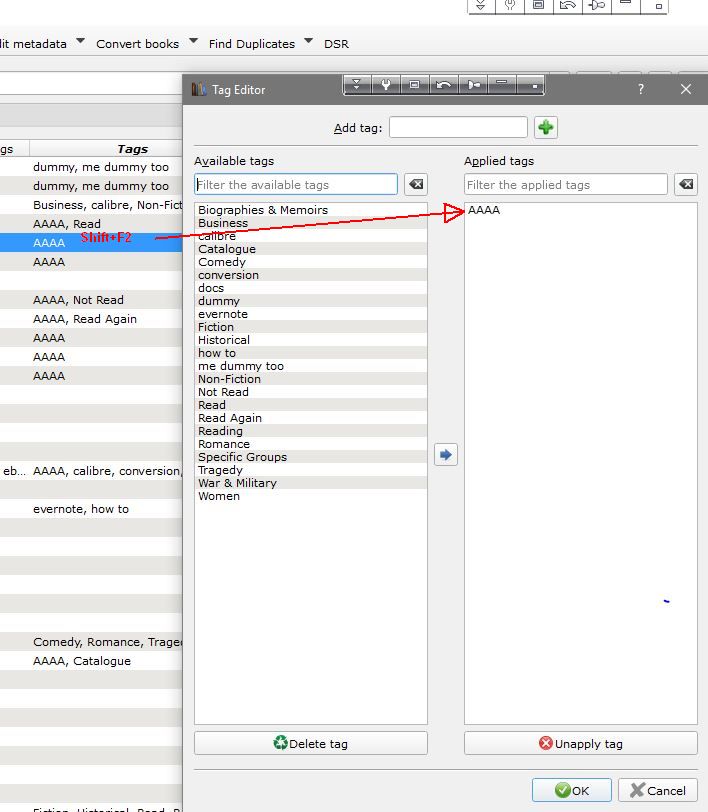Select the Reading tag in available list

point(311,431)
